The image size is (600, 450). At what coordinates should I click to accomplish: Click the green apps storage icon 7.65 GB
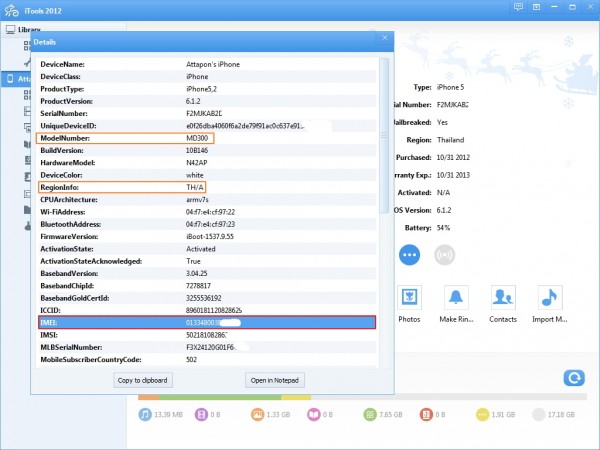(x=370, y=414)
